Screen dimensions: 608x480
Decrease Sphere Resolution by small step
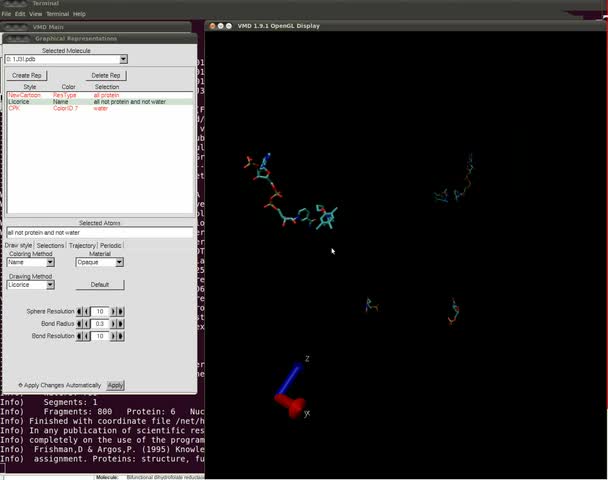(87, 311)
